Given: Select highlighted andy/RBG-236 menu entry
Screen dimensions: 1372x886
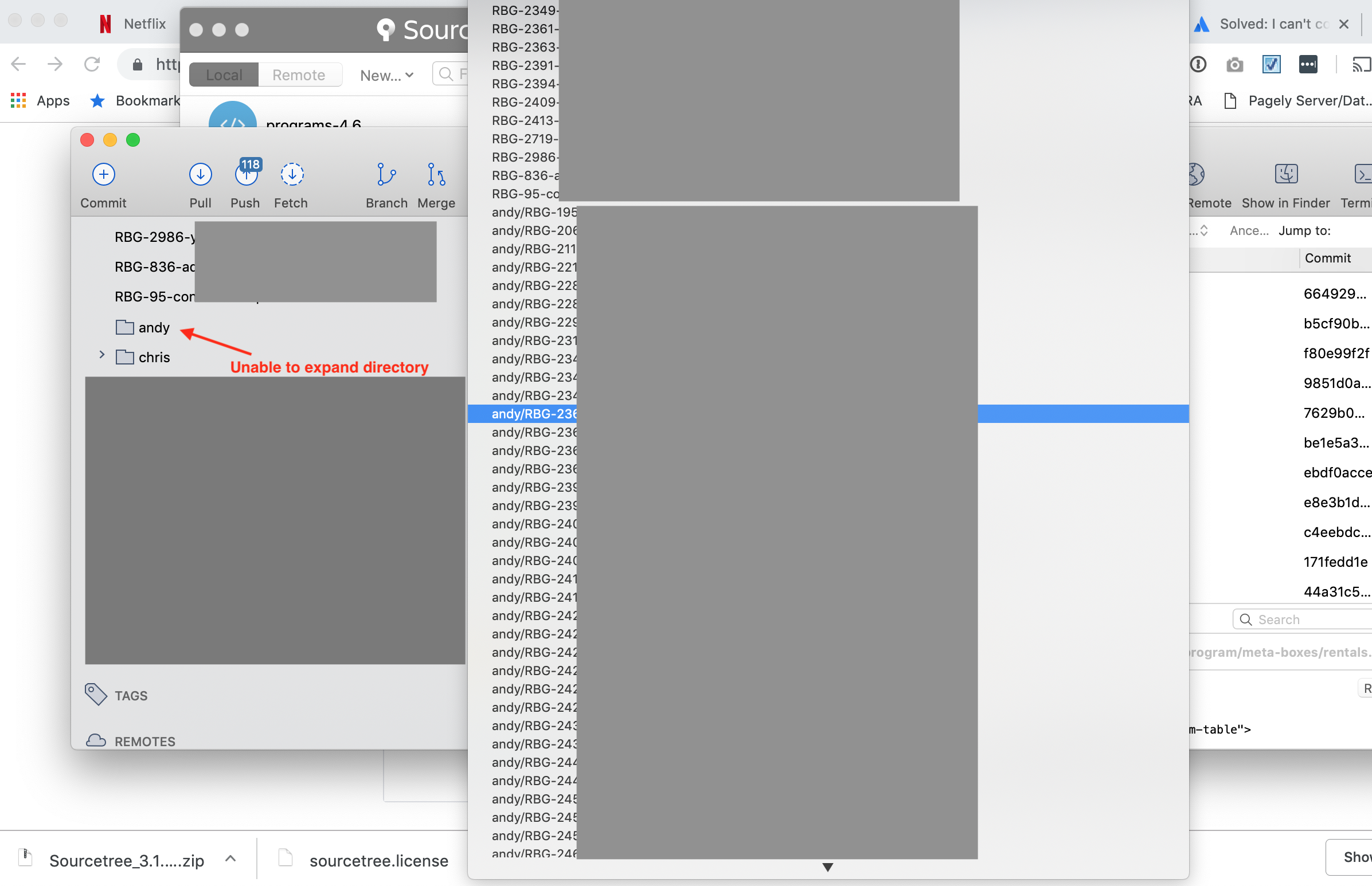Looking at the screenshot, I should pyautogui.click(x=828, y=414).
